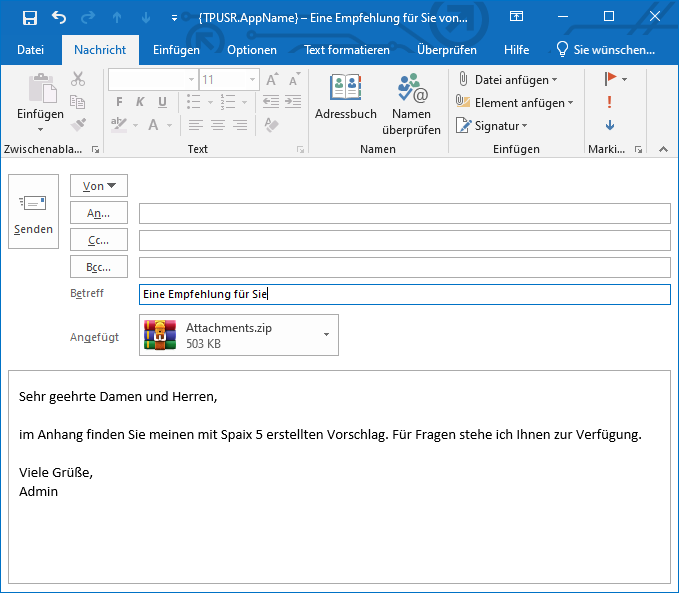Set low importance with blue down arrow

(609, 126)
